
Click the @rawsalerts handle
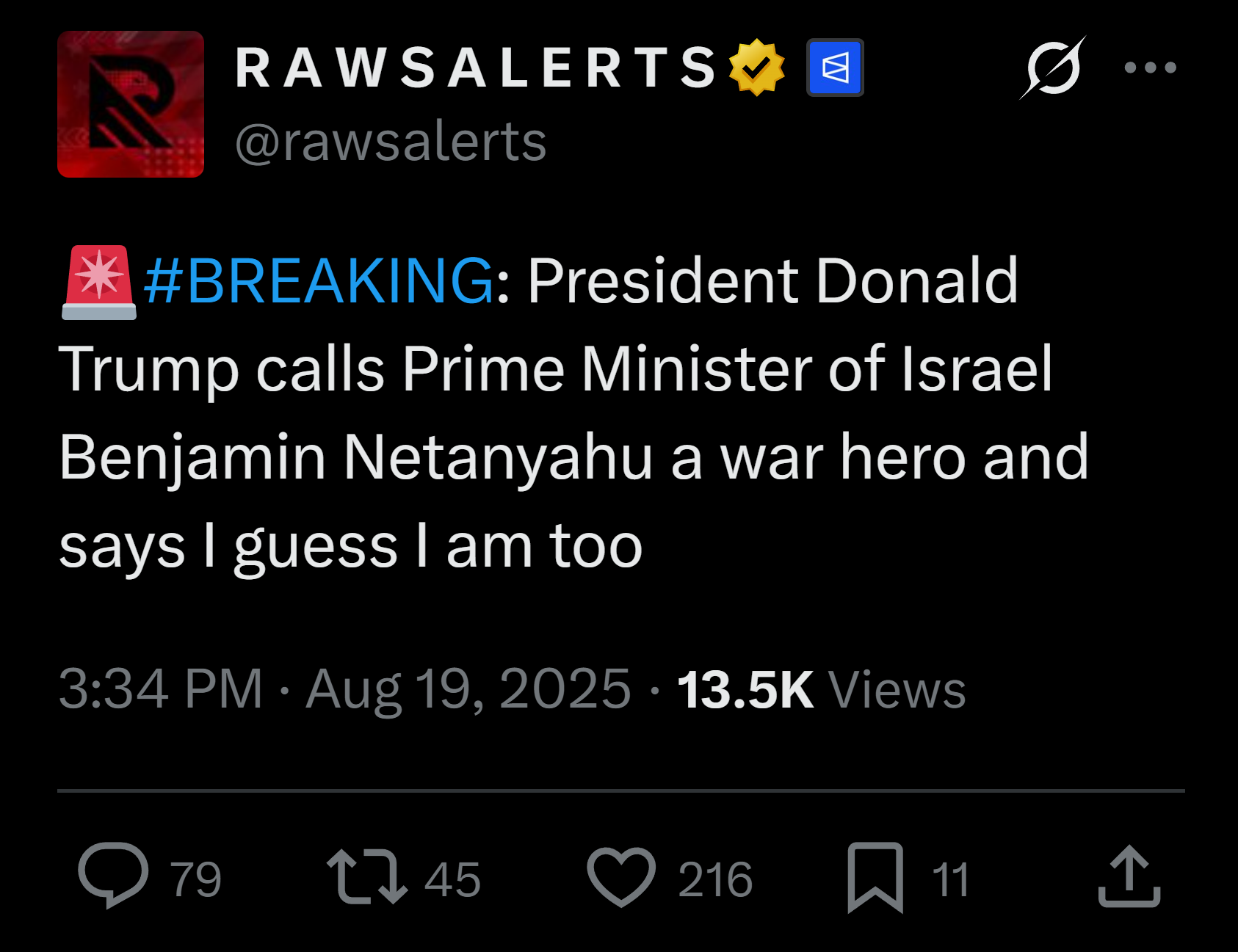pyautogui.click(x=391, y=141)
